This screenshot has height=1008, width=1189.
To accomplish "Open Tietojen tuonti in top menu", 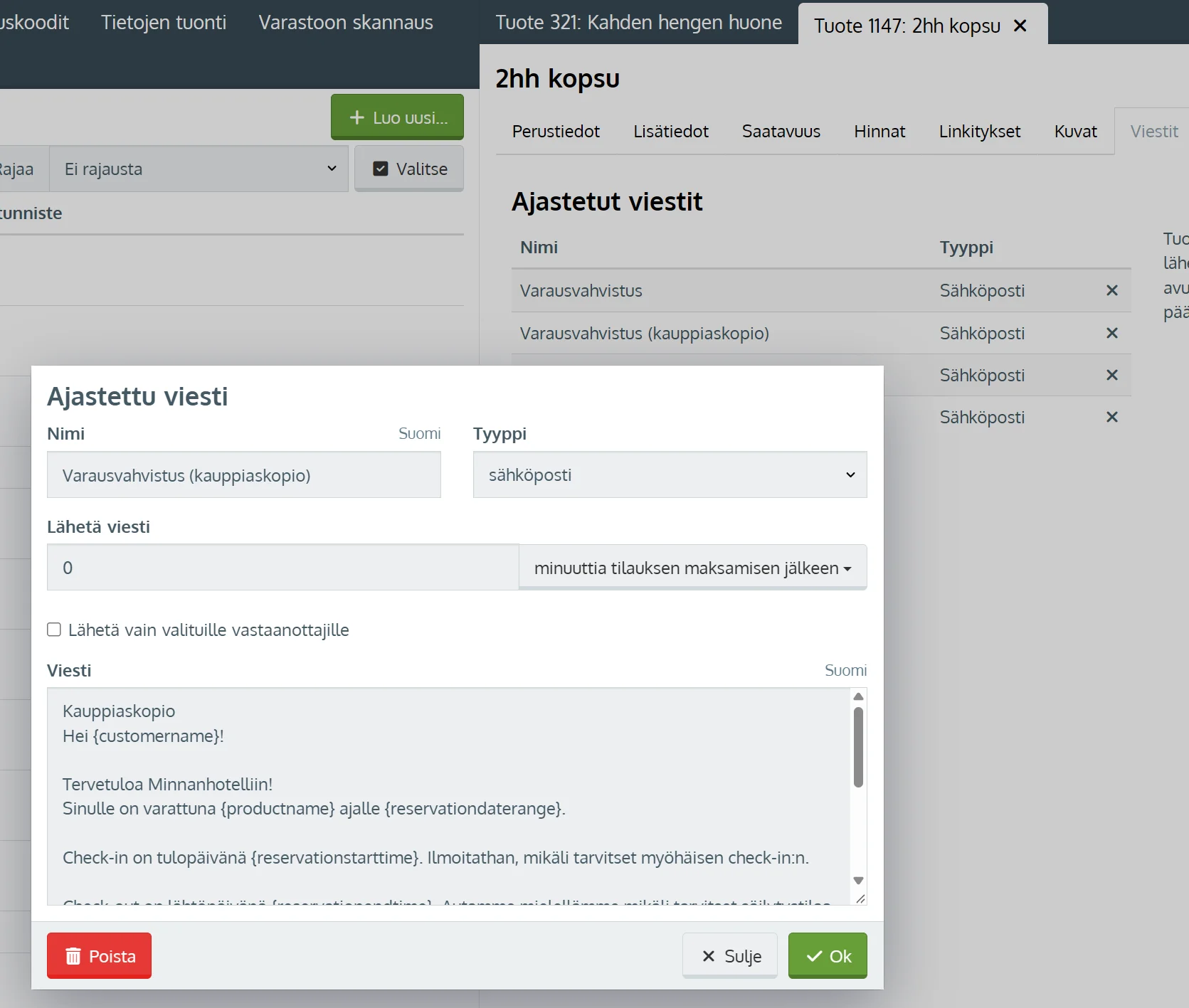I will (x=164, y=23).
